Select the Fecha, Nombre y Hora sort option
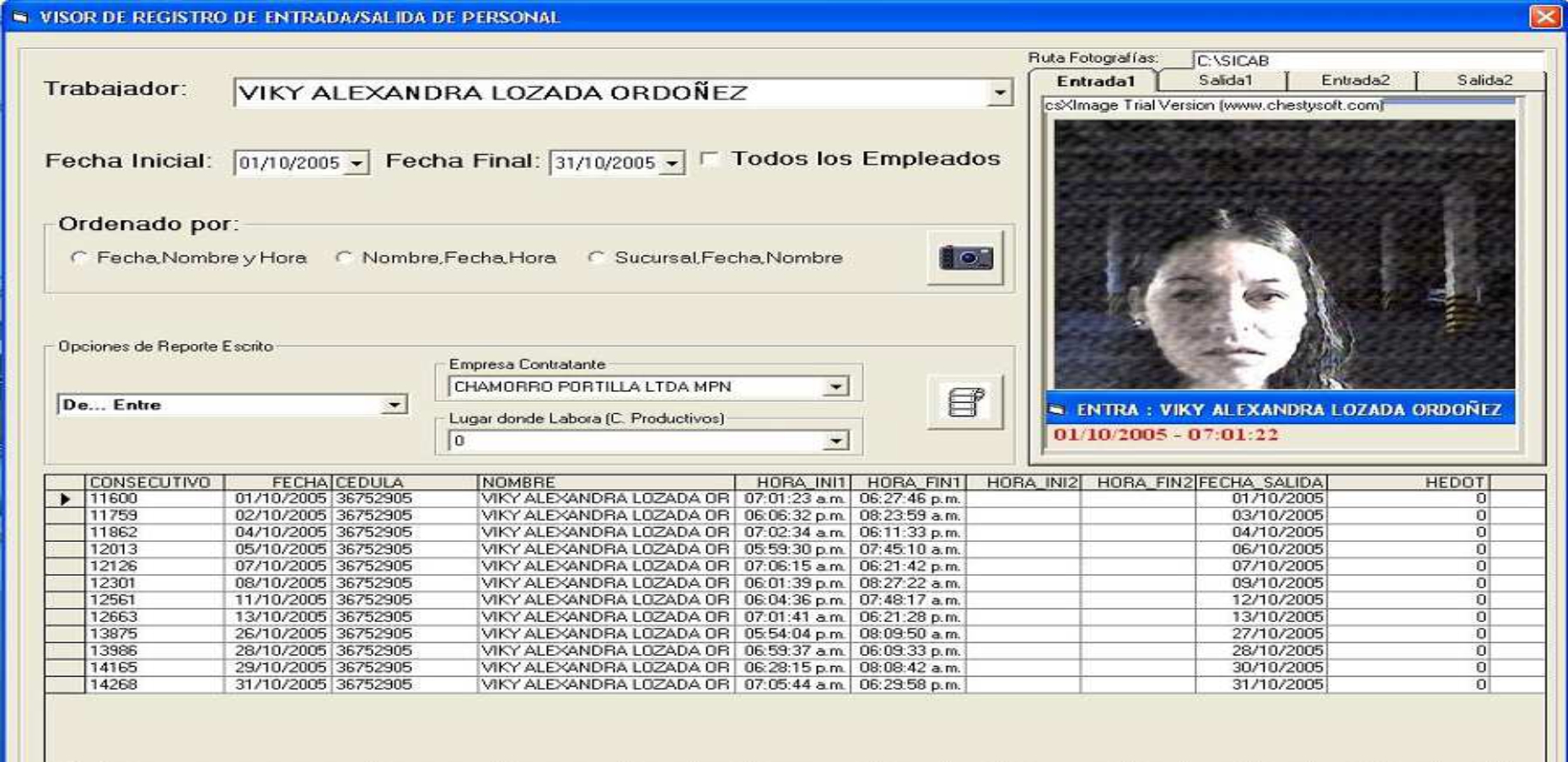The height and width of the screenshot is (762, 1568). tap(79, 258)
